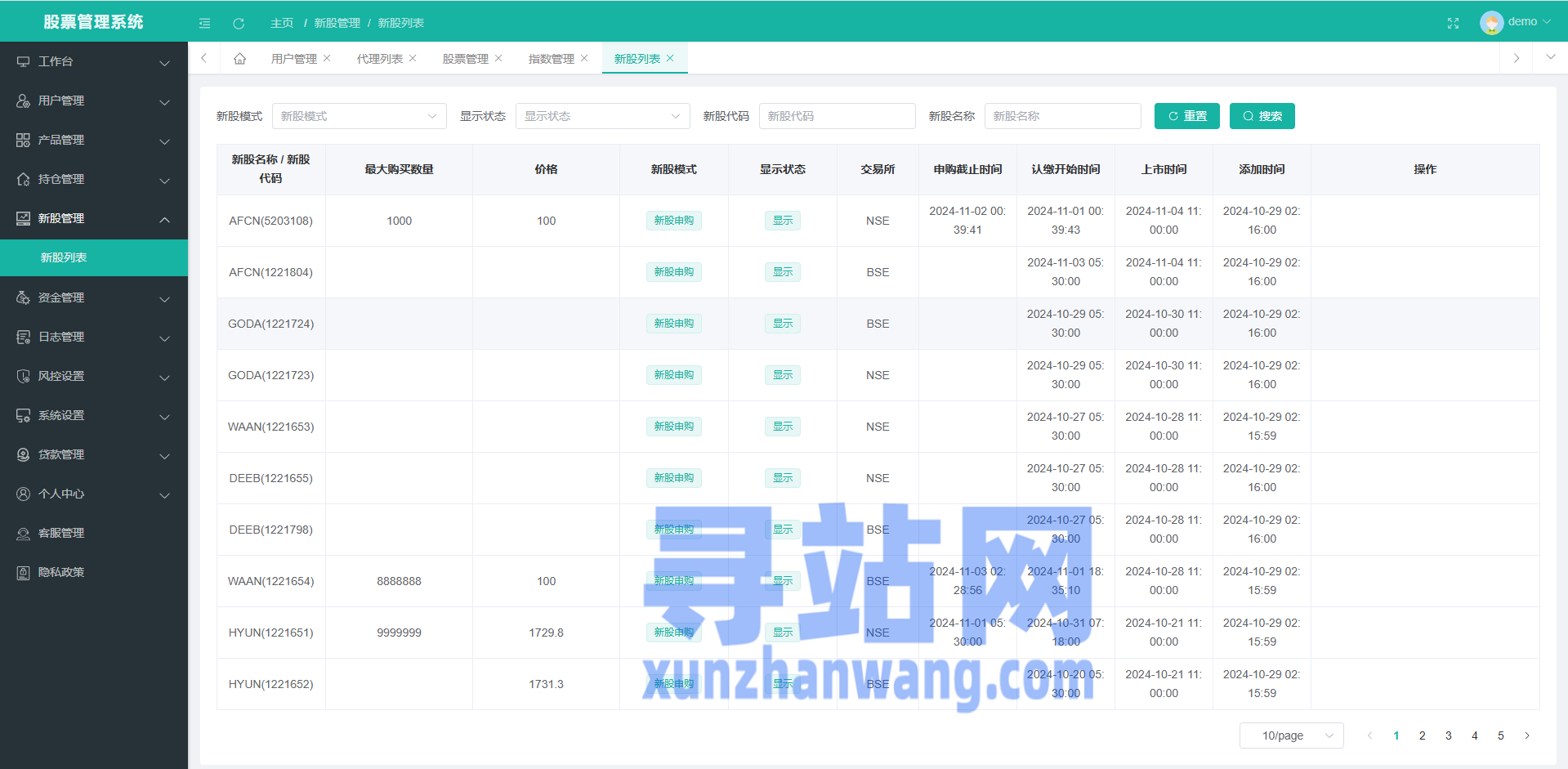Click the demo user avatar
The width and height of the screenshot is (1568, 769).
pyautogui.click(x=1491, y=22)
